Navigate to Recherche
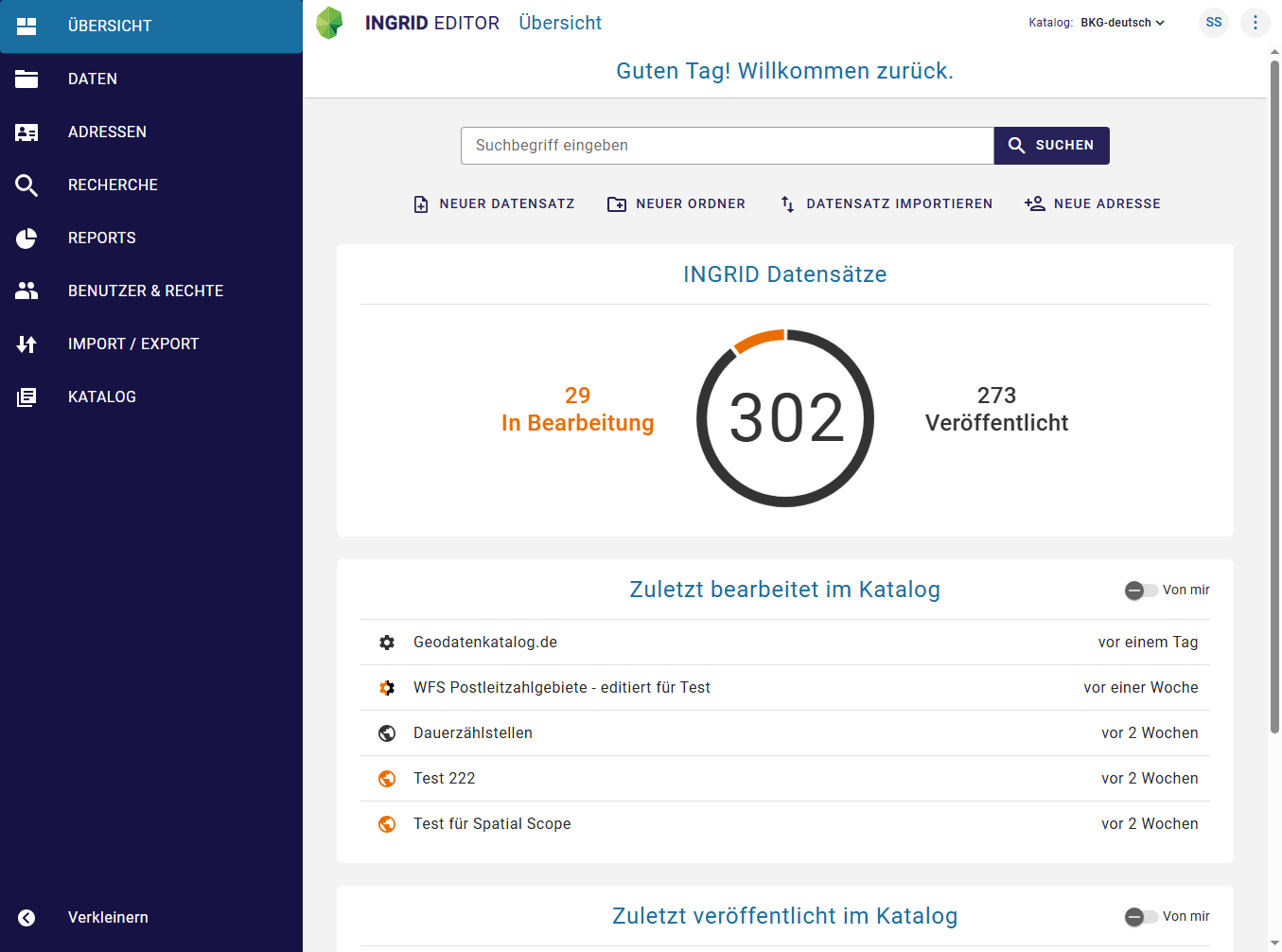Viewport: 1282px width, 952px height. click(151, 185)
